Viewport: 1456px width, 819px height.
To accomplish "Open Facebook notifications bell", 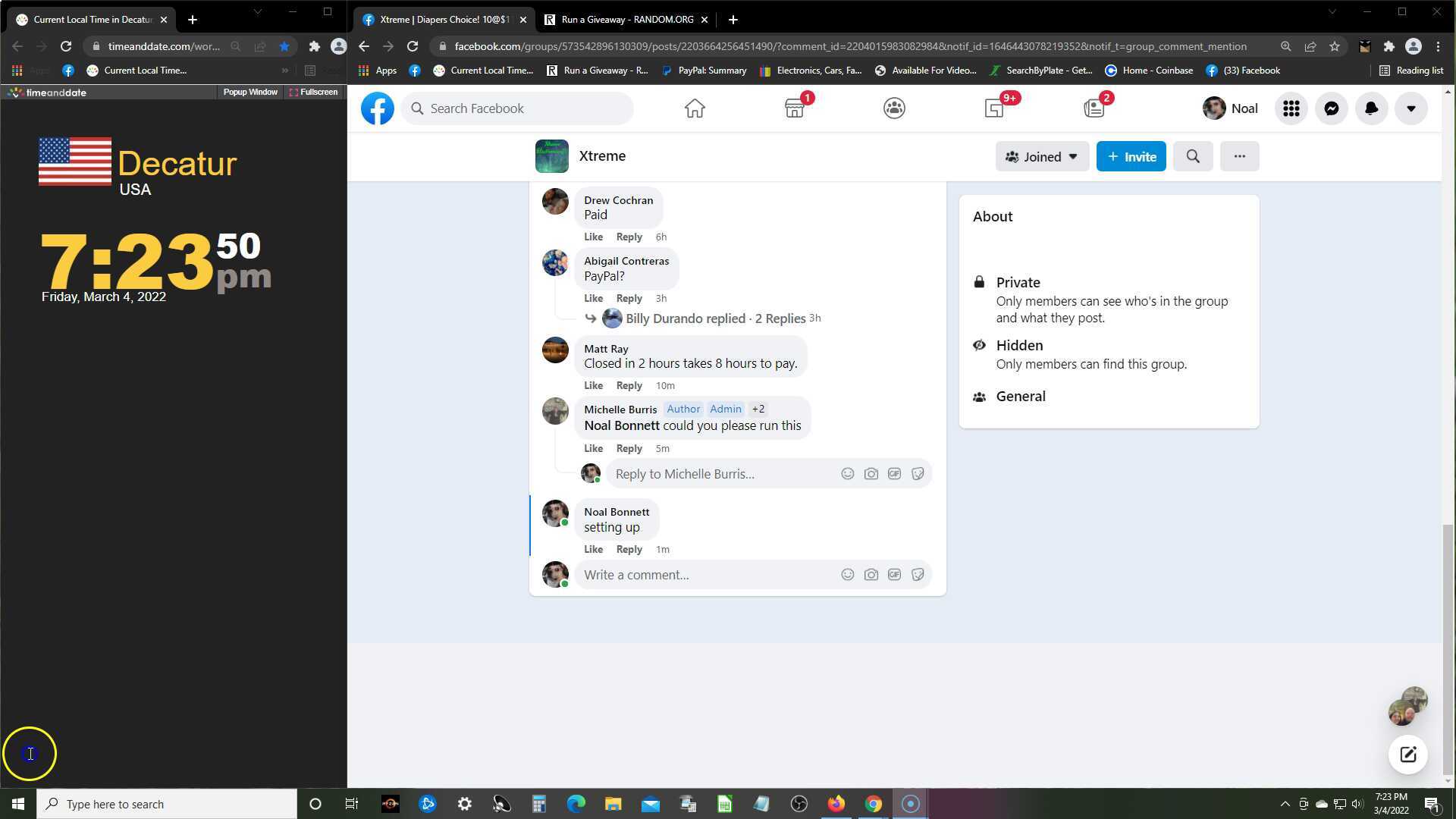I will pyautogui.click(x=1371, y=108).
